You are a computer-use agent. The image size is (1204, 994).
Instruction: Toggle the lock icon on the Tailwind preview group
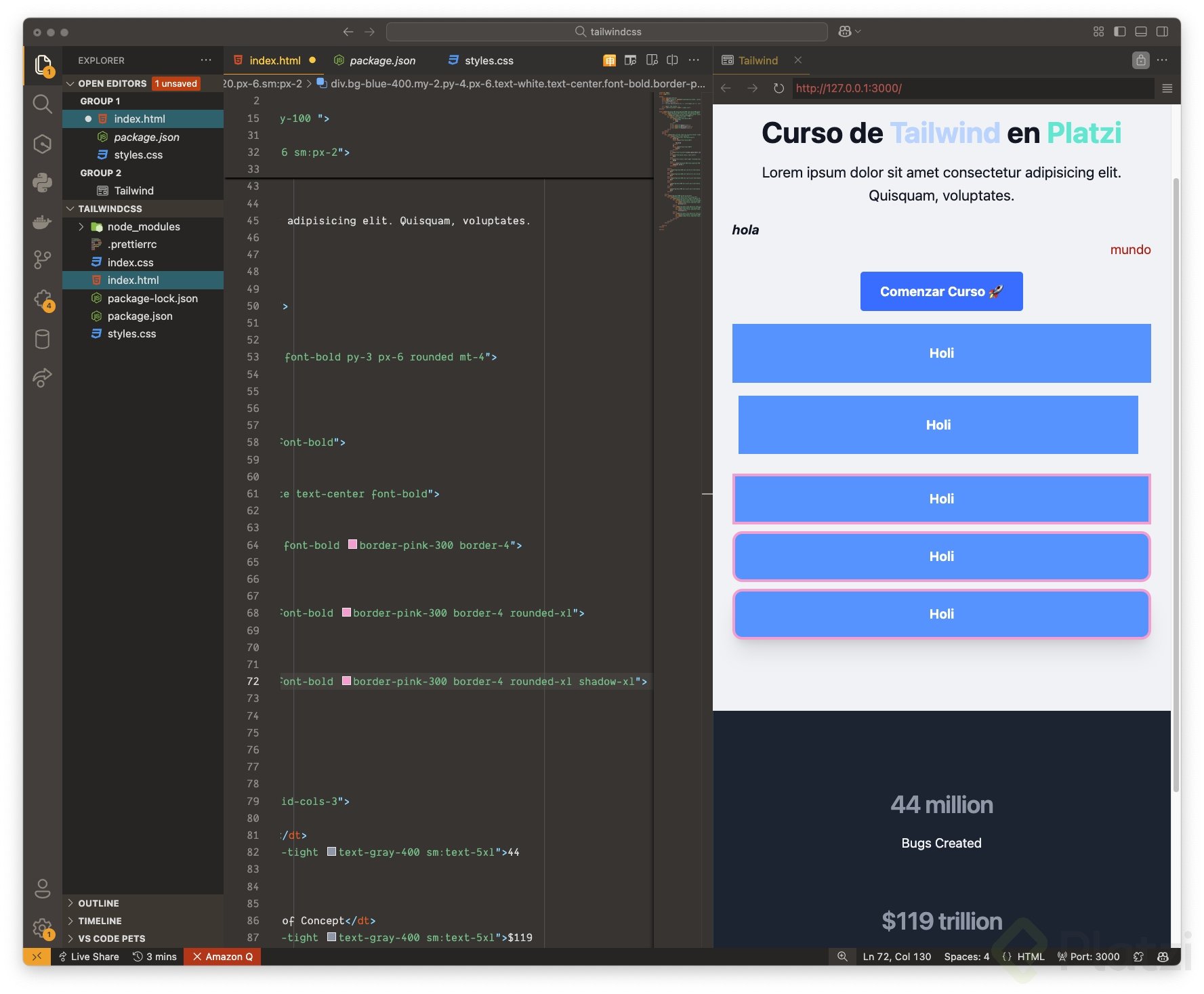click(x=1141, y=60)
